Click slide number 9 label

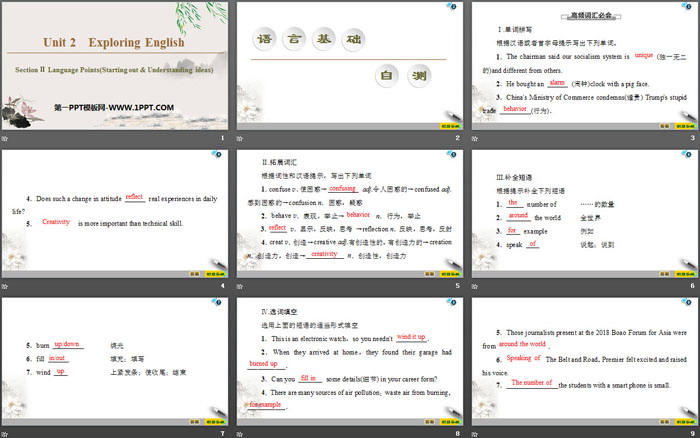692,434
